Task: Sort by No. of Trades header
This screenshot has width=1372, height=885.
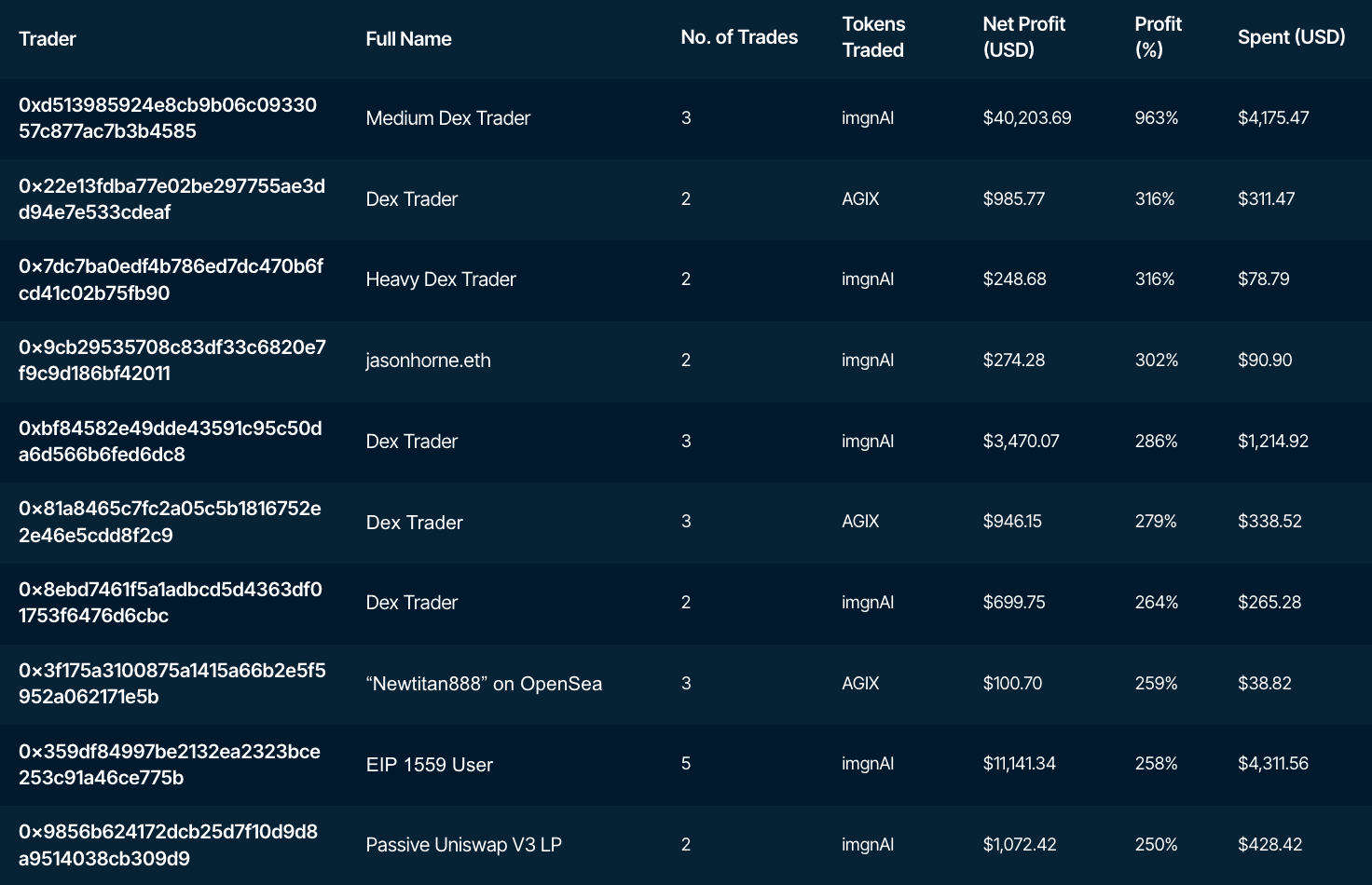Action: tap(739, 37)
